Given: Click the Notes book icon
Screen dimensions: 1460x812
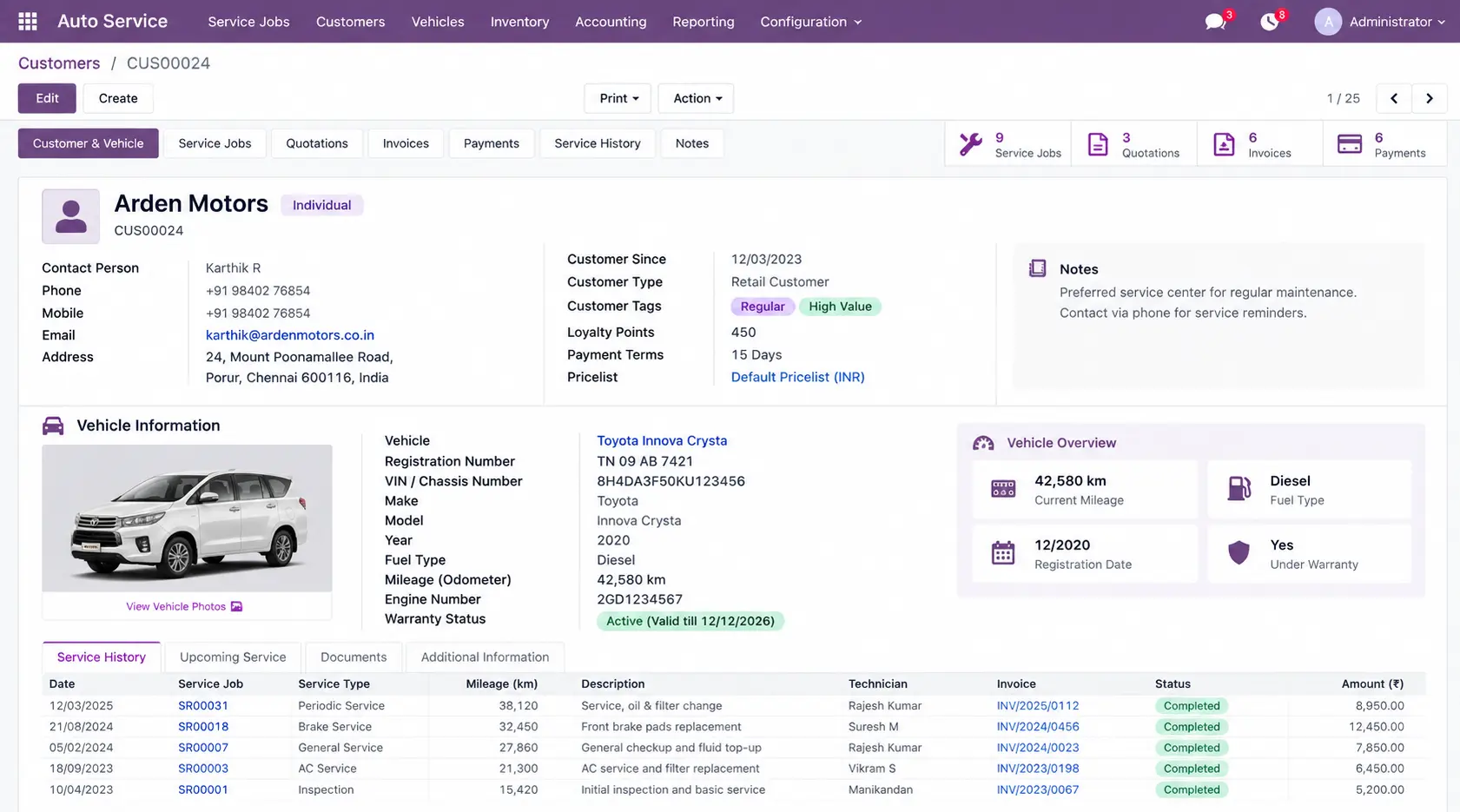Looking at the screenshot, I should pyautogui.click(x=1037, y=268).
